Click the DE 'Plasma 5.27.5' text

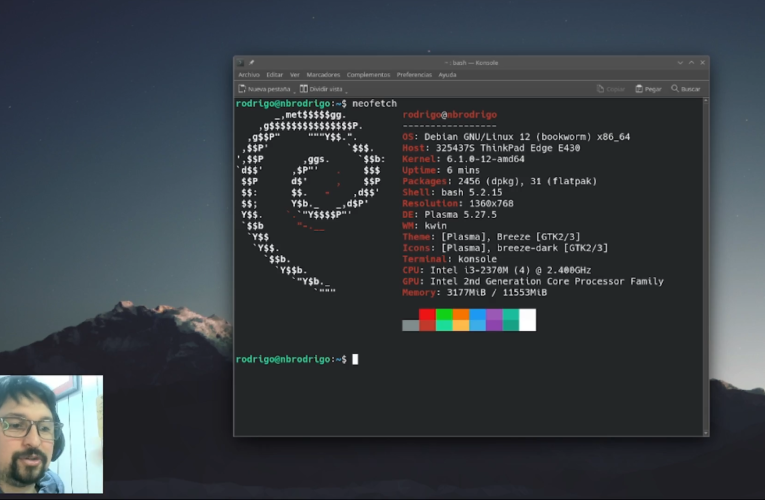pos(461,215)
